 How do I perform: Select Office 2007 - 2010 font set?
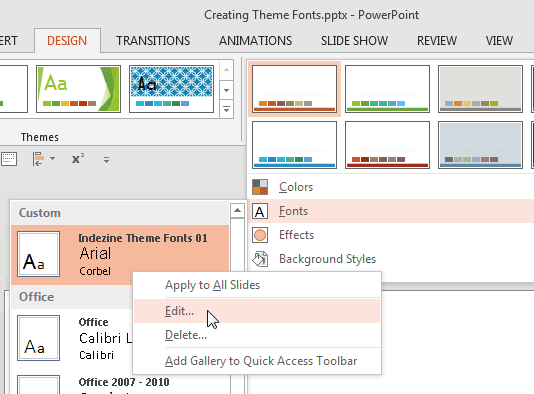click(x=120, y=382)
